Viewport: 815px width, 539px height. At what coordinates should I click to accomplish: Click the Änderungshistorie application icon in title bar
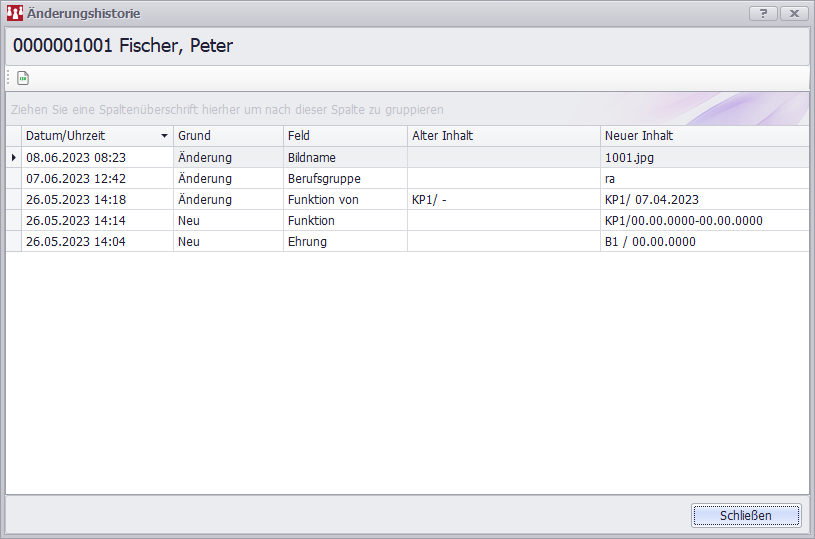[15, 14]
